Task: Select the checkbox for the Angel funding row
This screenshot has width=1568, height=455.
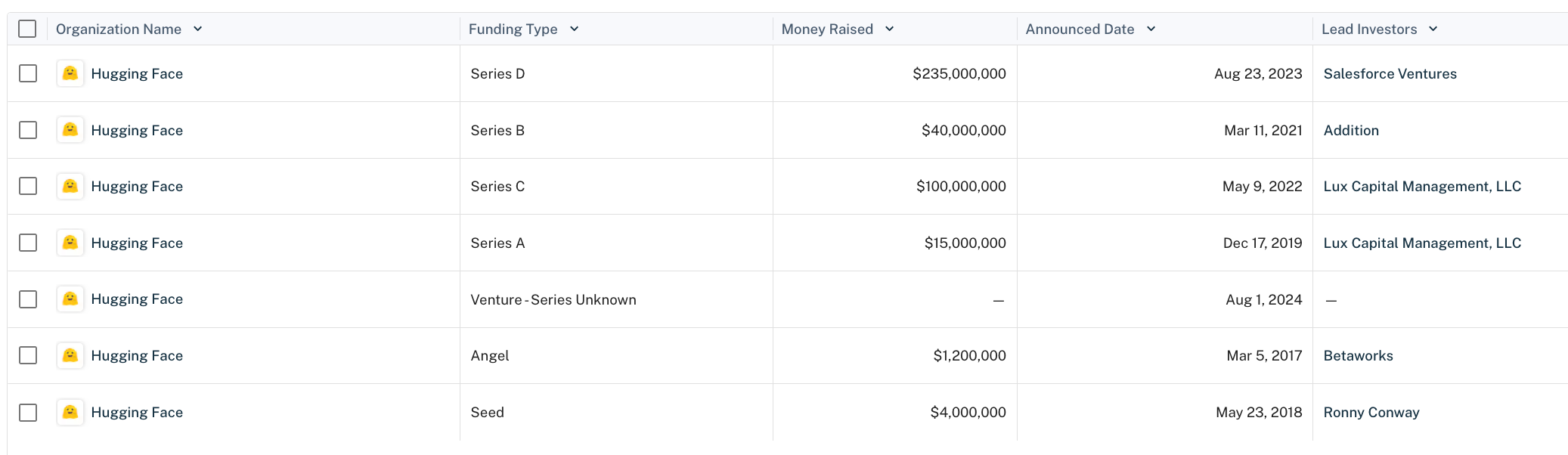Action: [28, 355]
